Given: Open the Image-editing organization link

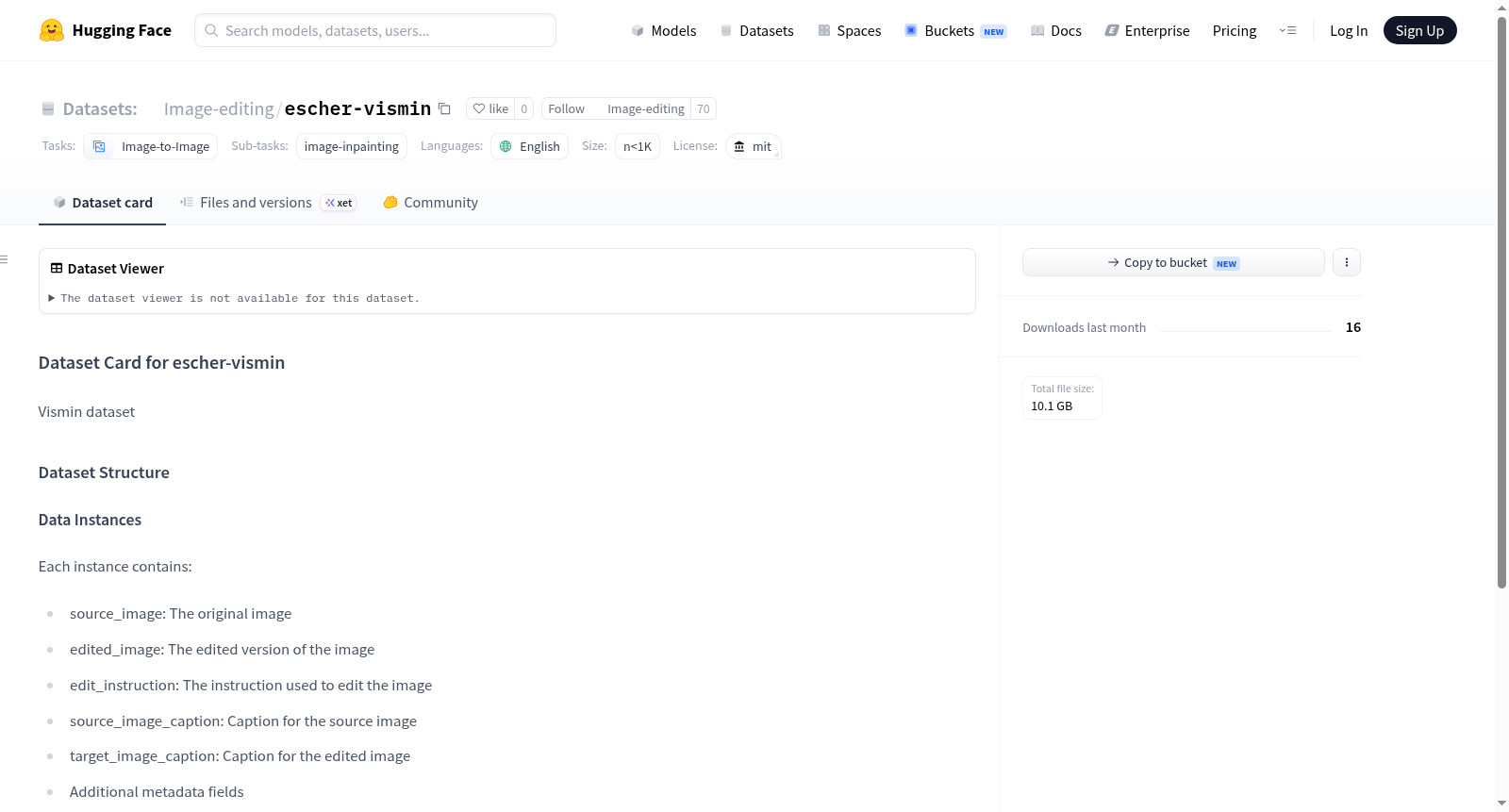Looking at the screenshot, I should point(218,108).
